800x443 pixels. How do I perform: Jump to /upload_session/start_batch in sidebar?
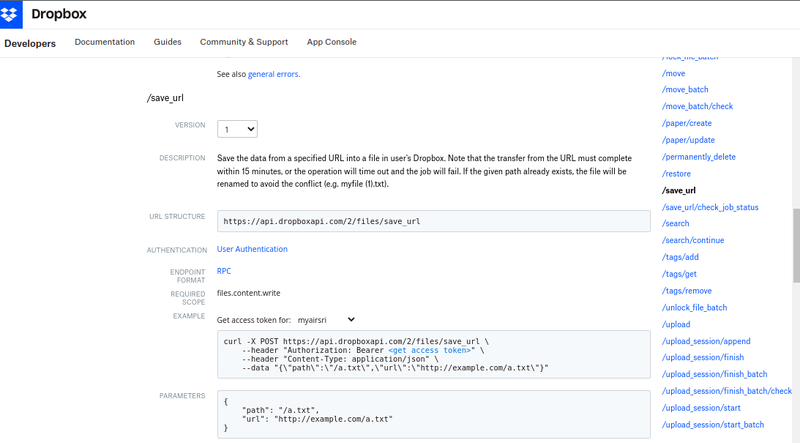tap(713, 425)
